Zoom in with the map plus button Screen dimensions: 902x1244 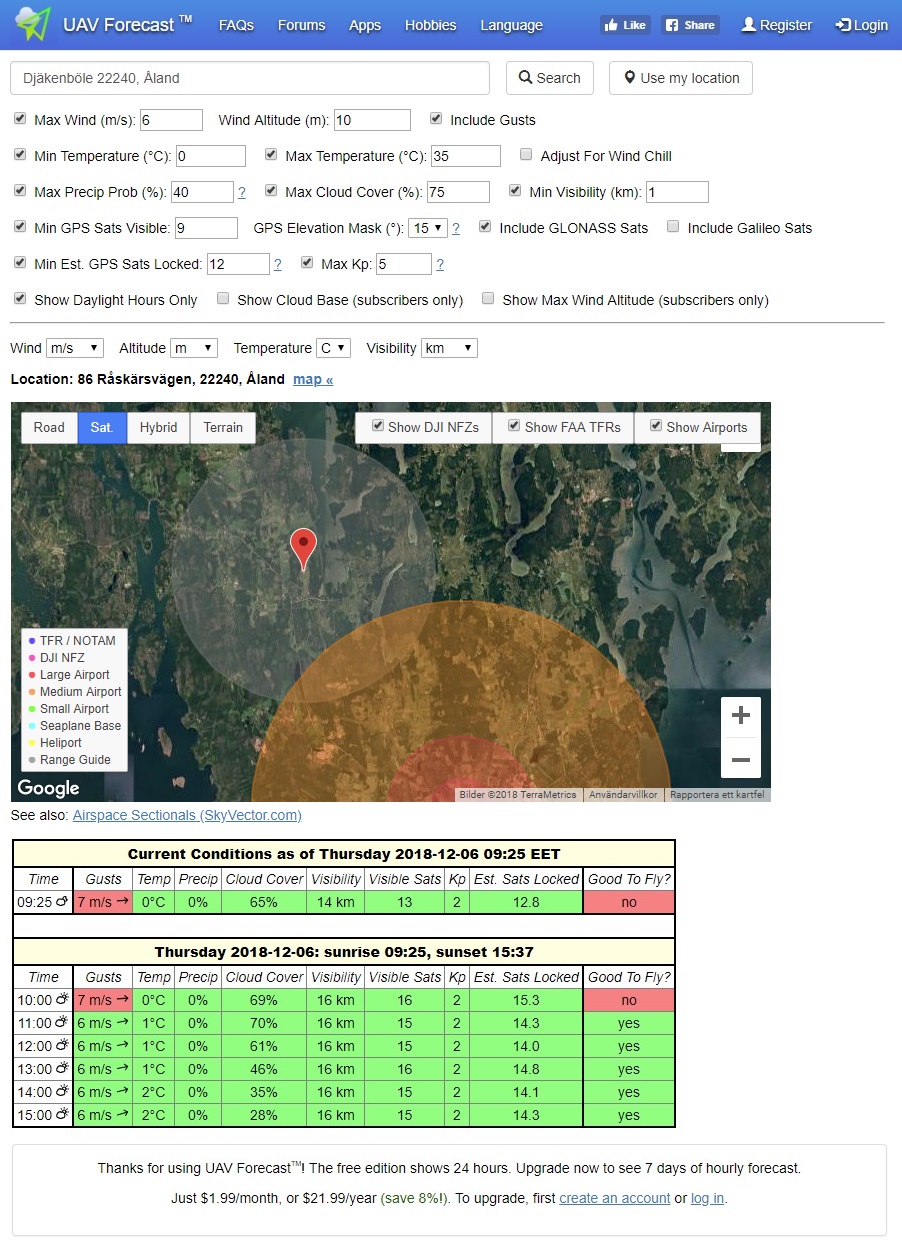point(740,715)
